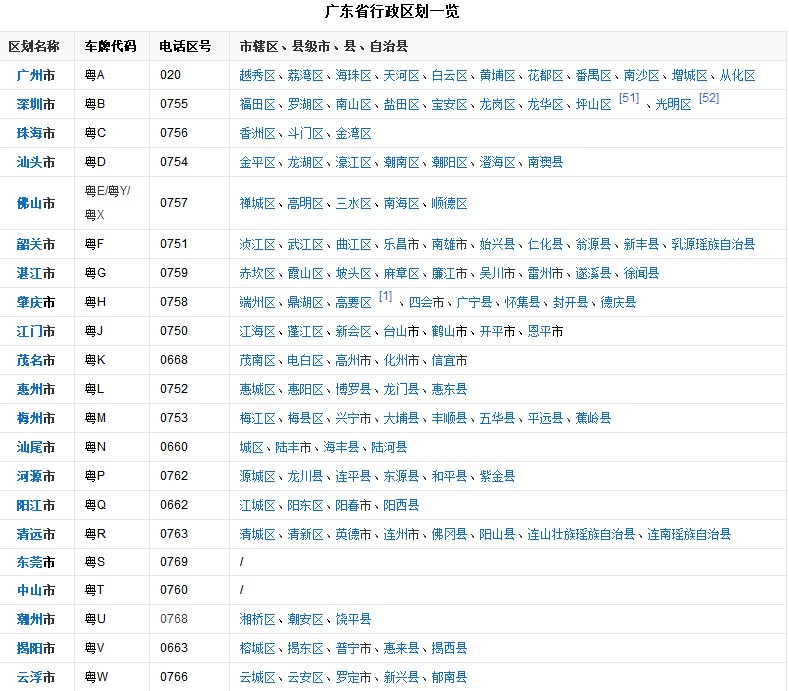Click the 光明区 district link
The image size is (789, 691).
point(673,104)
